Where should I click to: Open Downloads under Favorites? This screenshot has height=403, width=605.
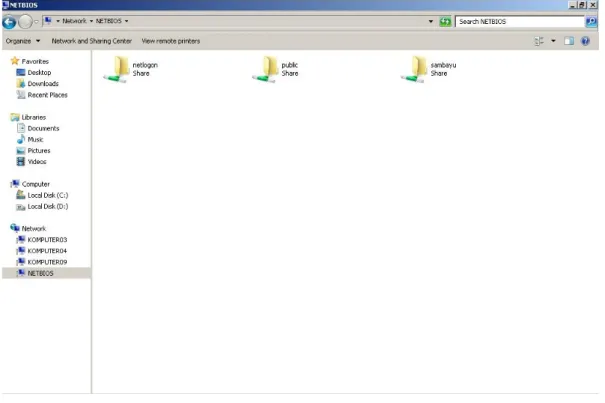tap(43, 84)
